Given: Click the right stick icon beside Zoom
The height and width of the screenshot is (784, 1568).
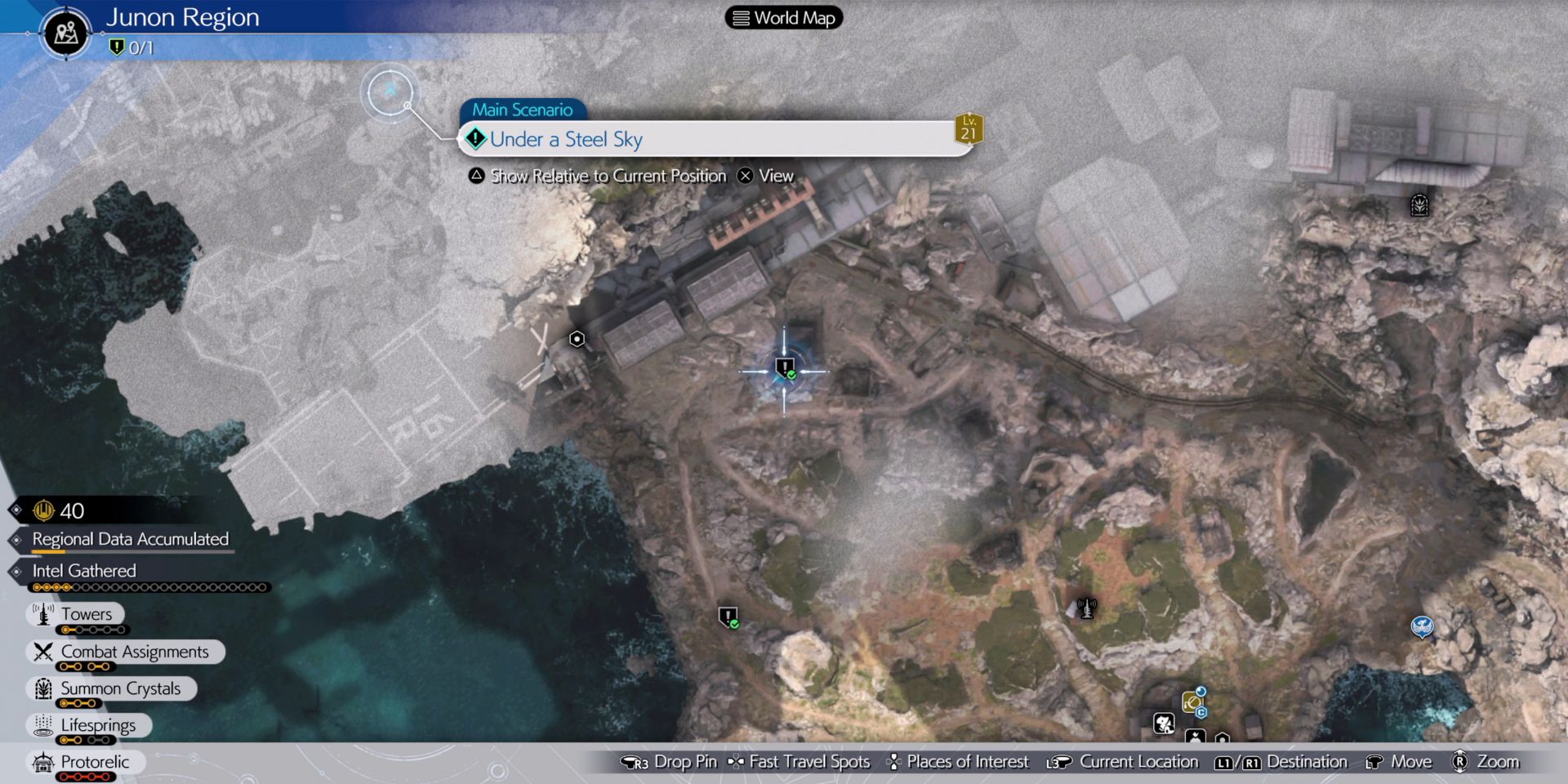Looking at the screenshot, I should pos(1459,762).
